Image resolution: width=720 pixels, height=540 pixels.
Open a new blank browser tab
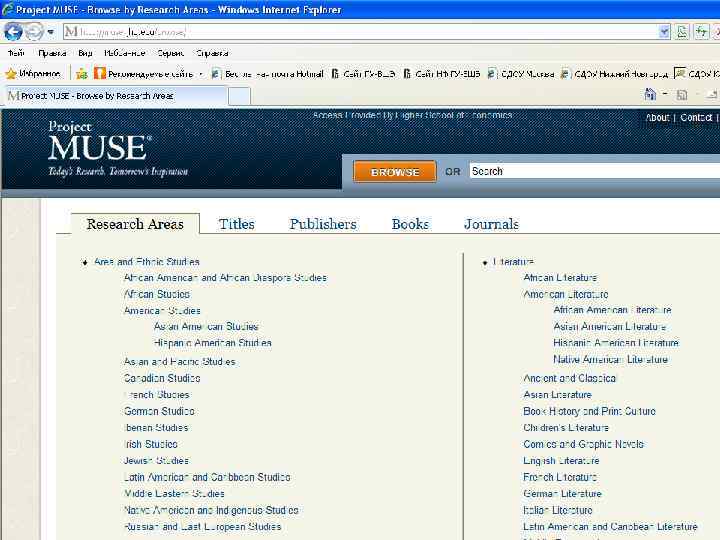pos(239,96)
